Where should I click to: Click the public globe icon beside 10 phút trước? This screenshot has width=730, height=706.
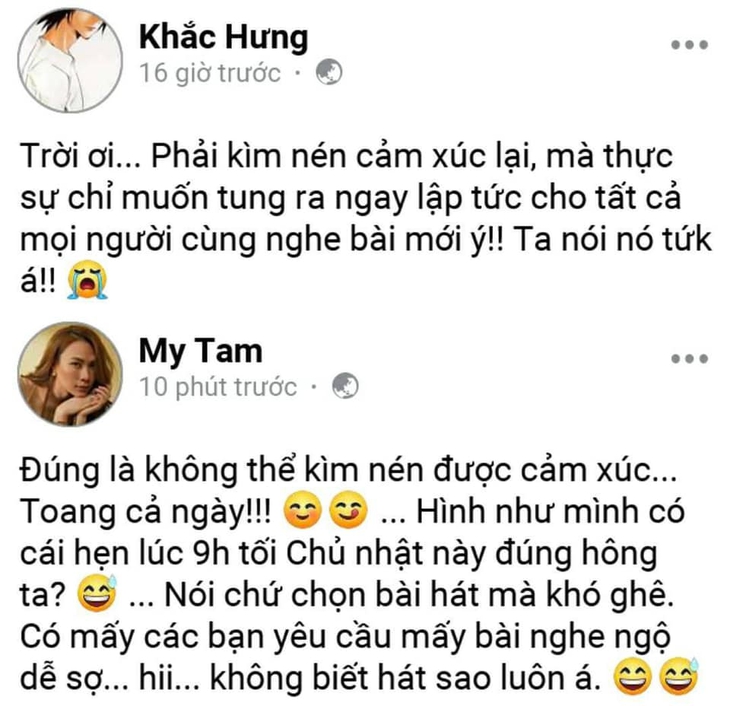[345, 386]
